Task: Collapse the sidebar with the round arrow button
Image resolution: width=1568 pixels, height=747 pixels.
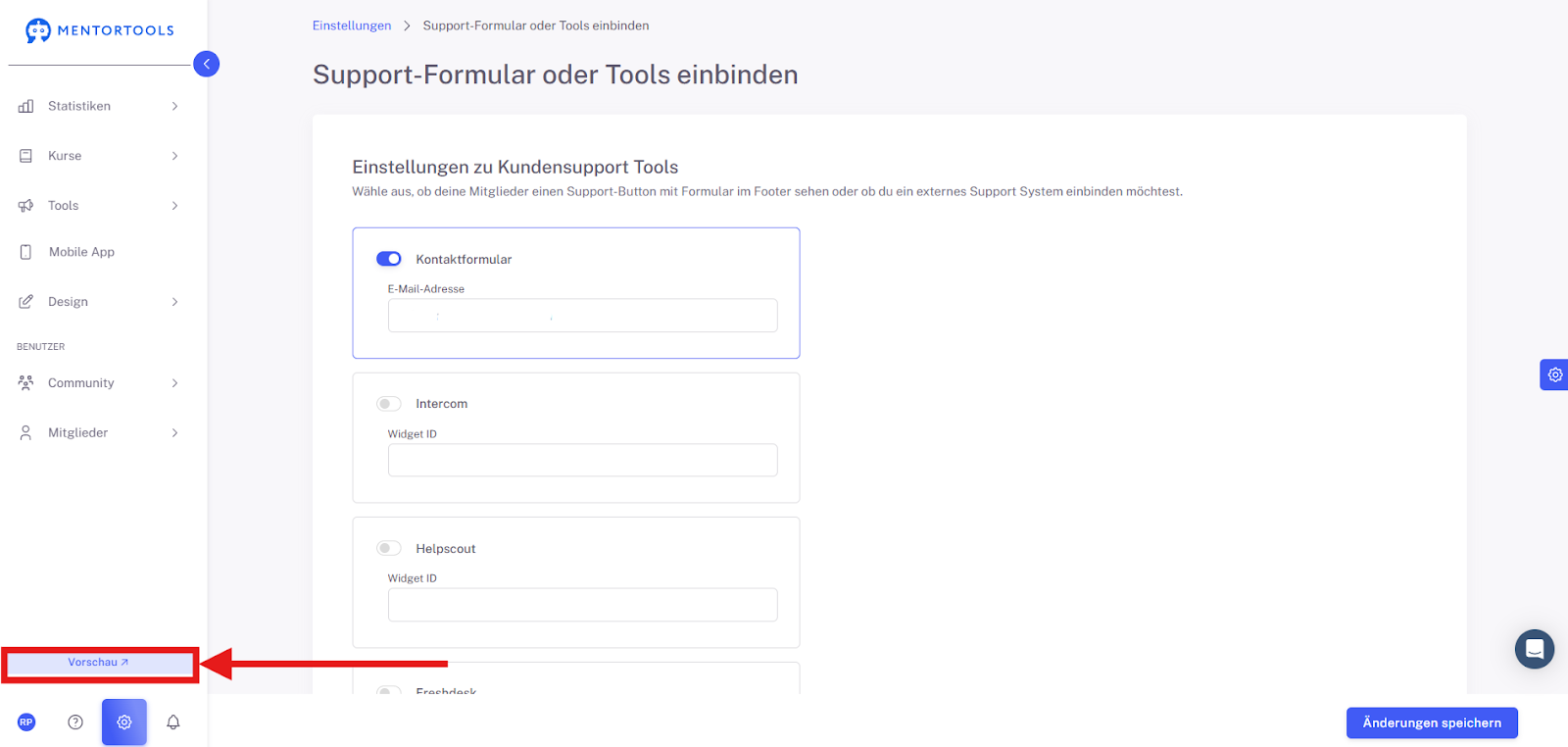Action: coord(206,64)
